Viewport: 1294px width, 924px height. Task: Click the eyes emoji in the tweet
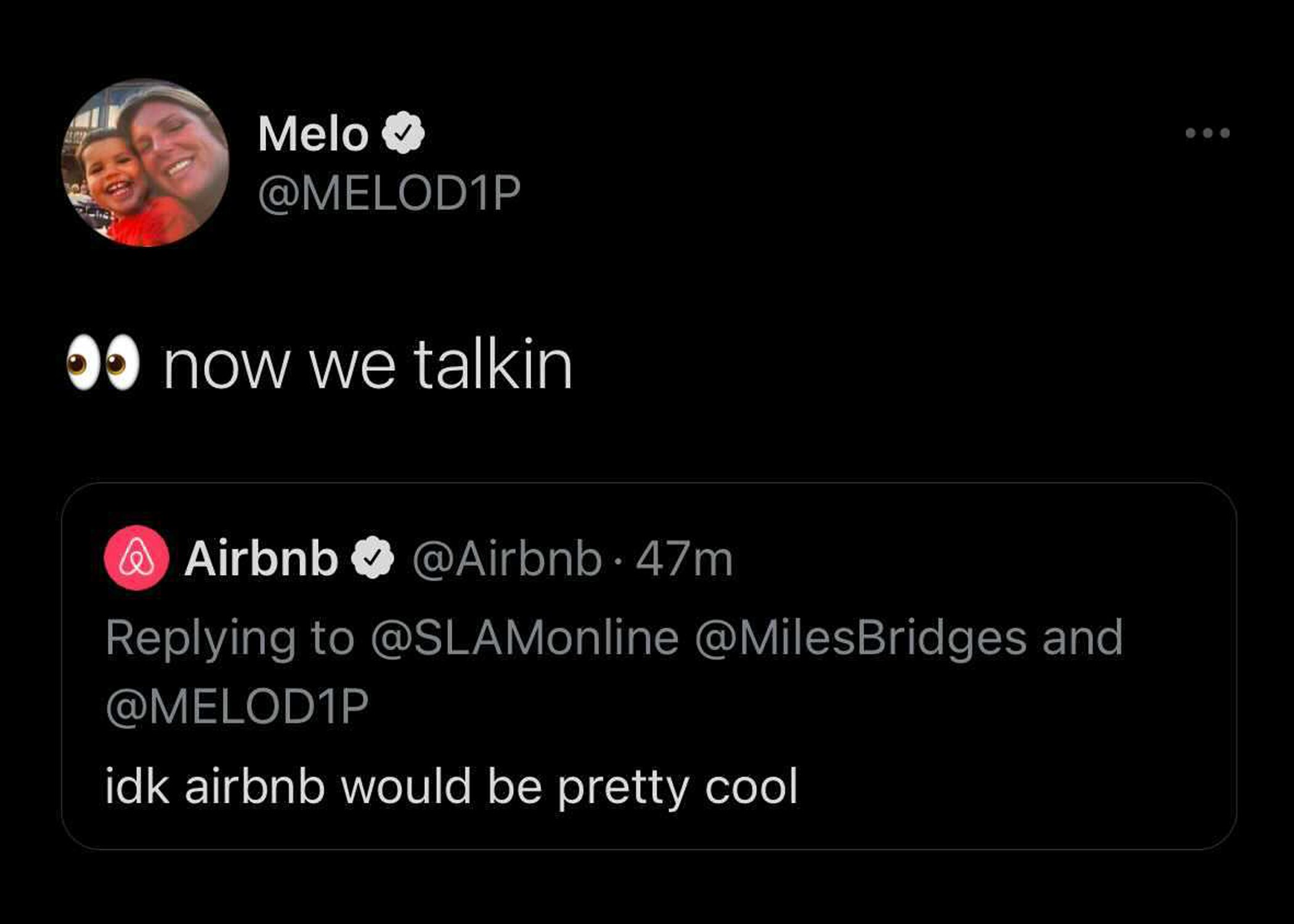[103, 363]
